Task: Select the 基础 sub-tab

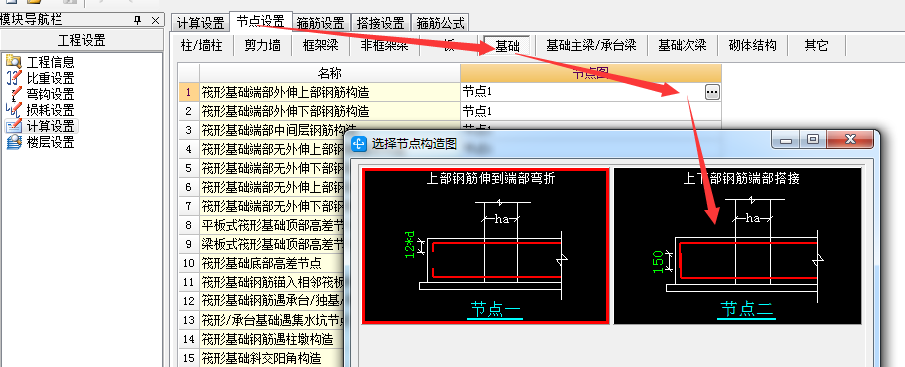Action: tap(507, 46)
